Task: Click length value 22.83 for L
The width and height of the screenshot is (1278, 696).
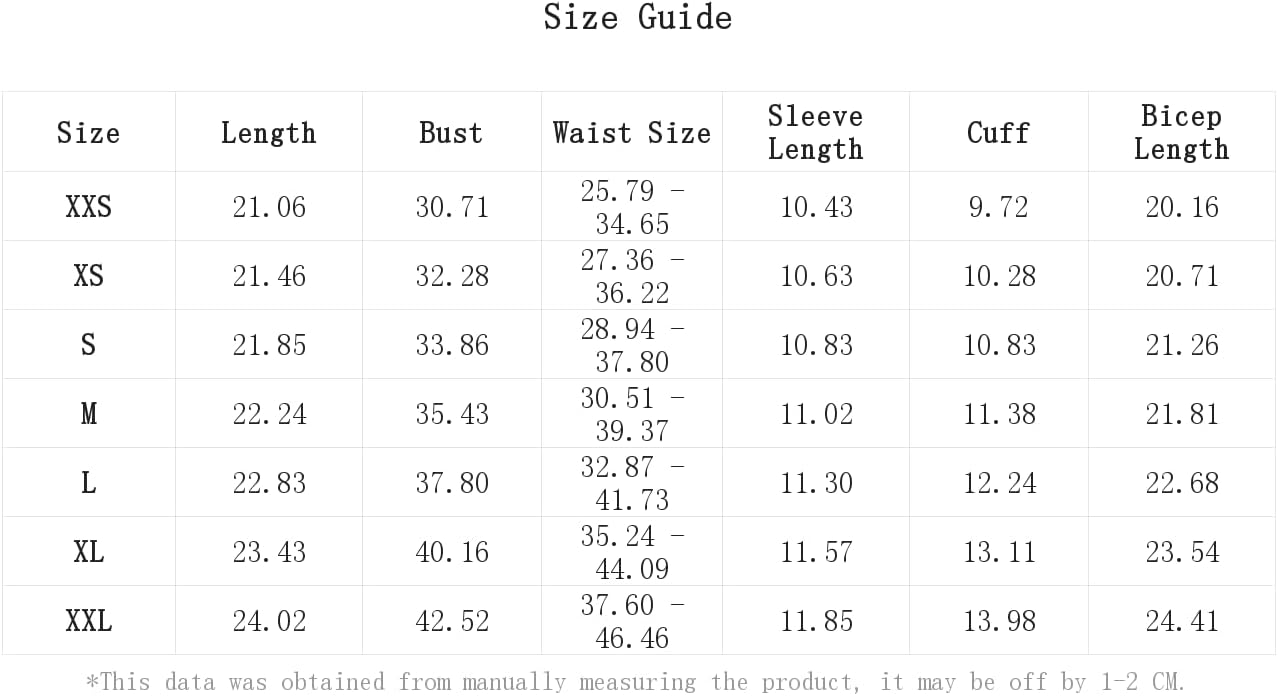Action: (269, 483)
